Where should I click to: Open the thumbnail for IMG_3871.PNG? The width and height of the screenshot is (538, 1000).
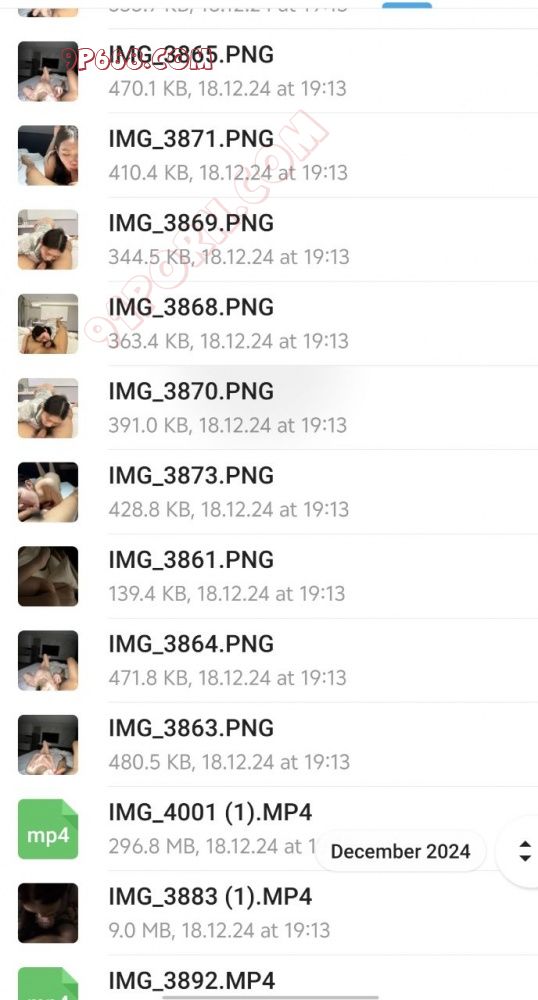pos(48,155)
